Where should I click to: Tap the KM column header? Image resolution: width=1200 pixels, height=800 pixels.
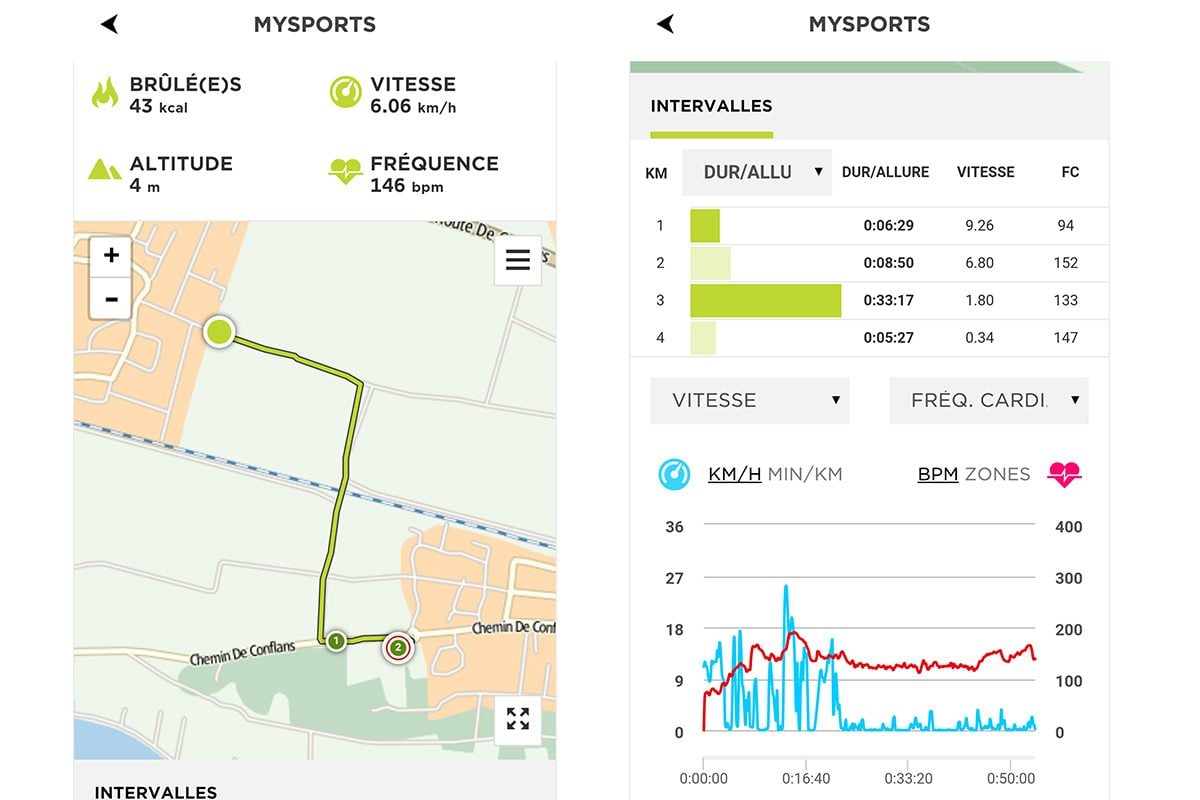pyautogui.click(x=656, y=173)
